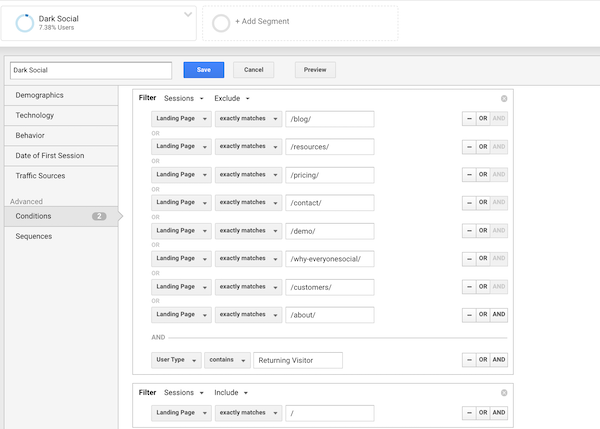The height and width of the screenshot is (429, 600).
Task: Add OR condition on Returning Visitor row
Action: point(483,360)
